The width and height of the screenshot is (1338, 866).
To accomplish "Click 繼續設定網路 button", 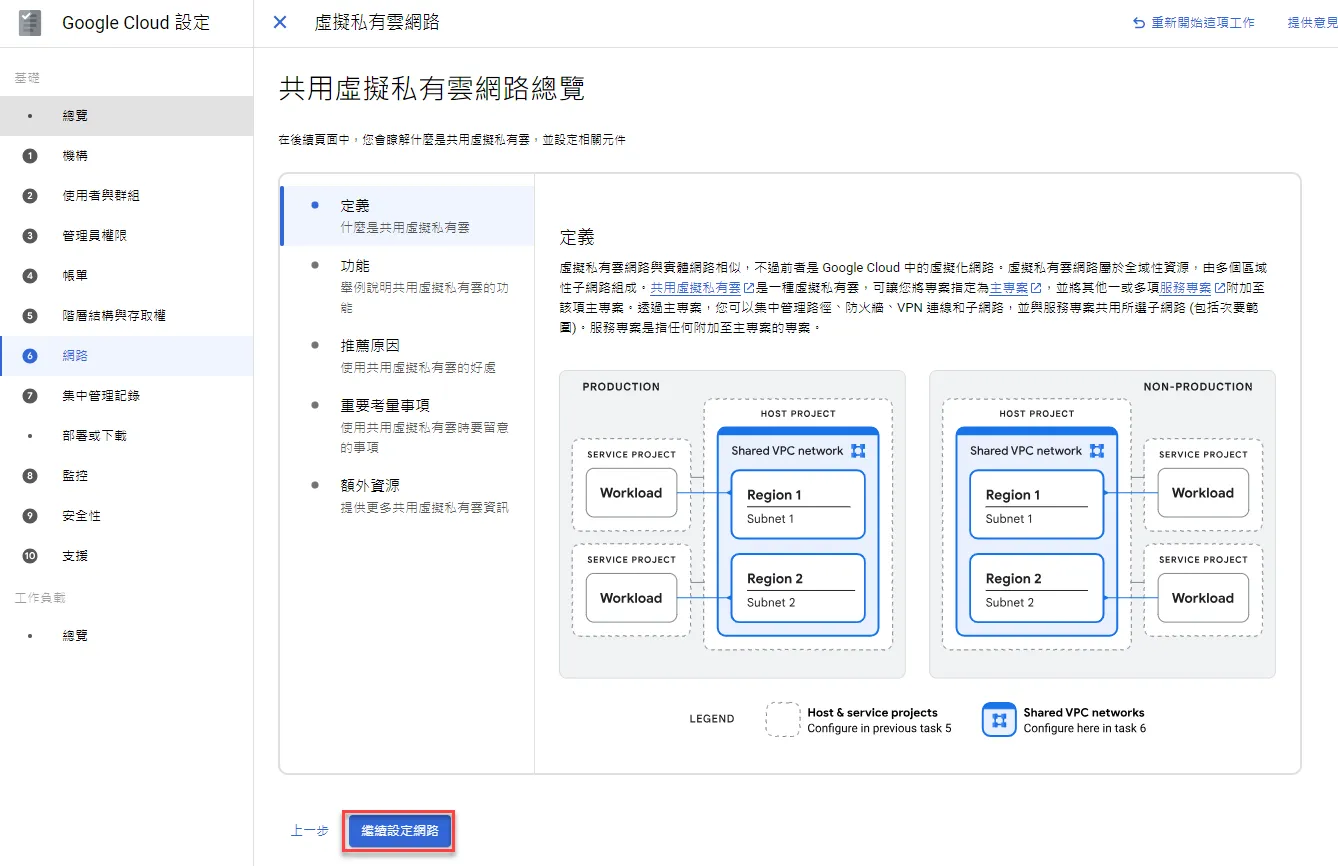I will [x=400, y=831].
